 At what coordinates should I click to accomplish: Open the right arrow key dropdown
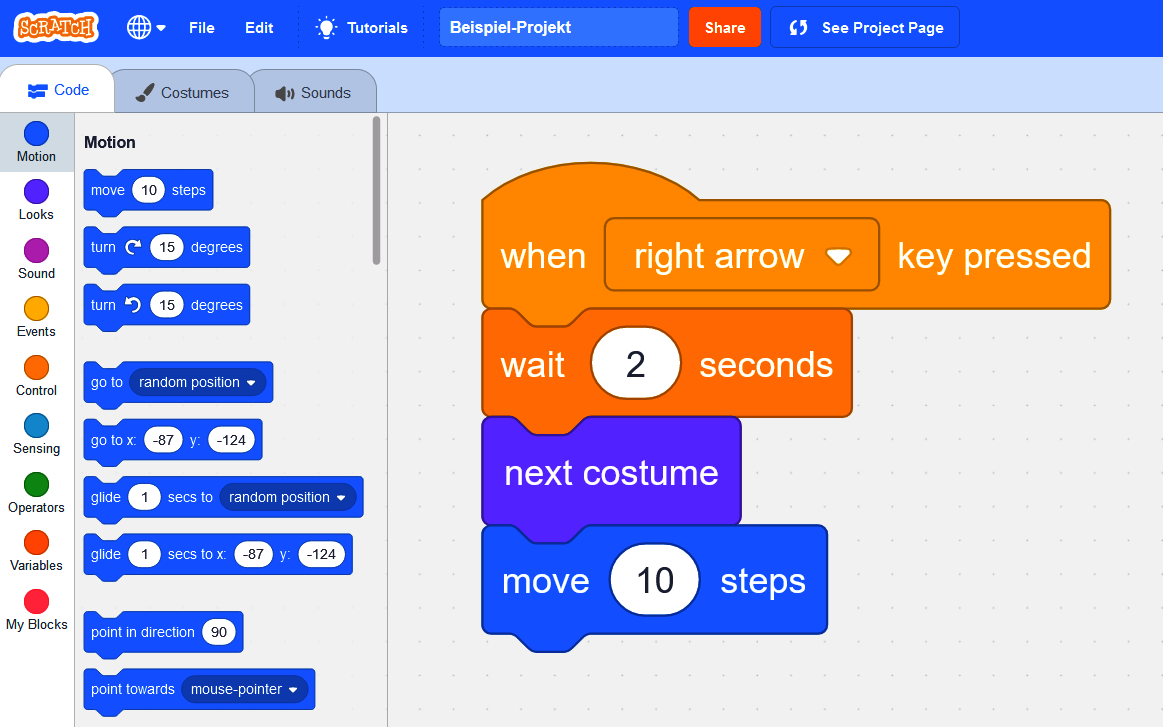point(838,255)
